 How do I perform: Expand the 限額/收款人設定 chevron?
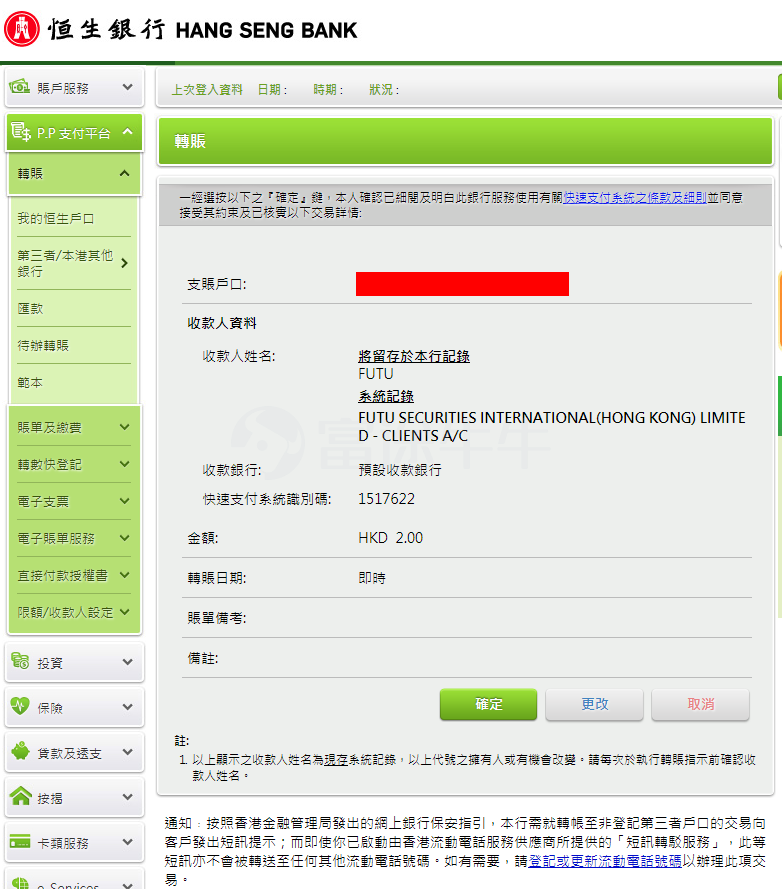125,612
